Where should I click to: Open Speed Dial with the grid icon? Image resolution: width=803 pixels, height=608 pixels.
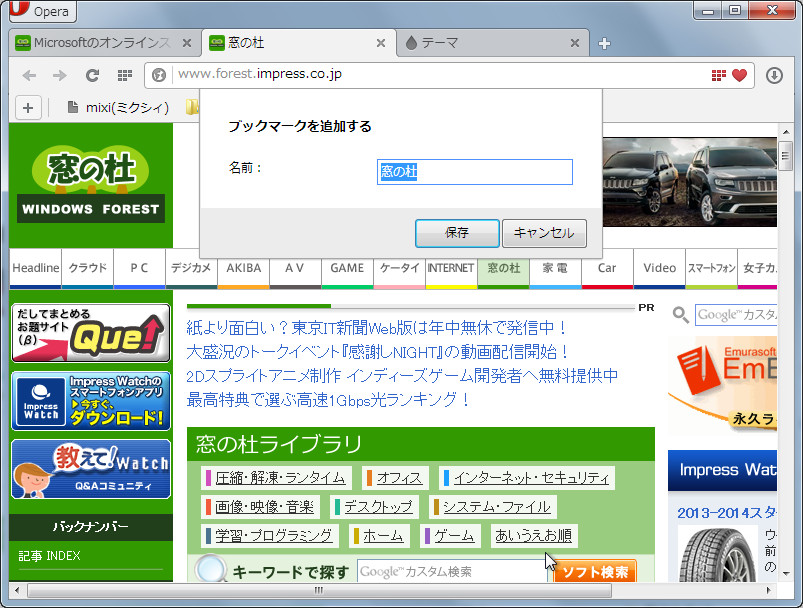(123, 74)
